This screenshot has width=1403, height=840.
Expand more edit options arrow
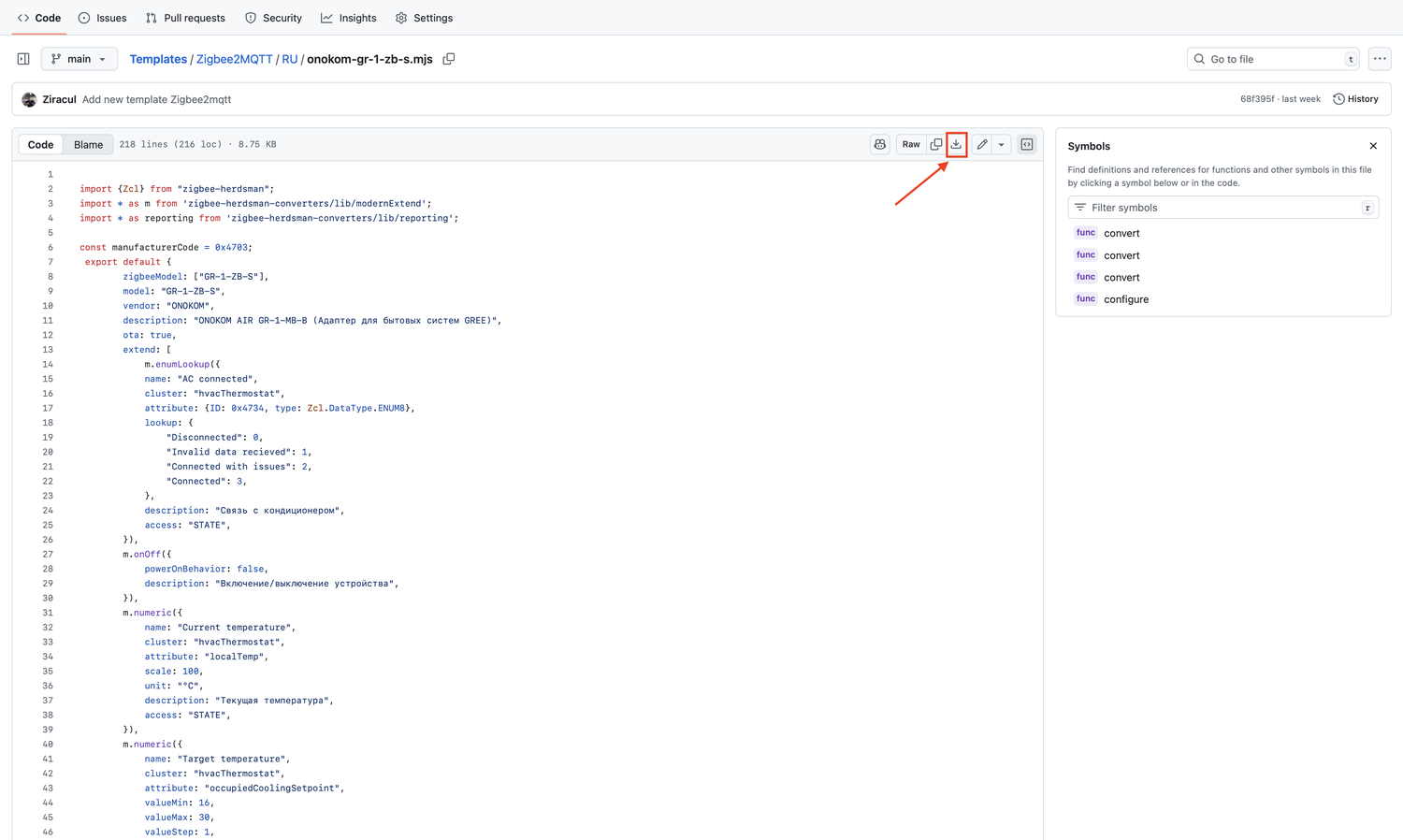[1002, 144]
